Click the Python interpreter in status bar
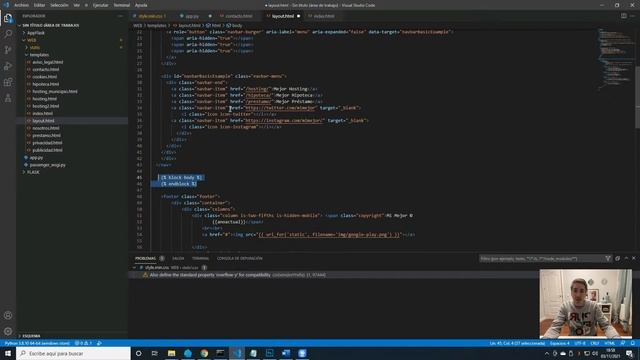Screen dimensions: 640x360 click(x=37, y=343)
